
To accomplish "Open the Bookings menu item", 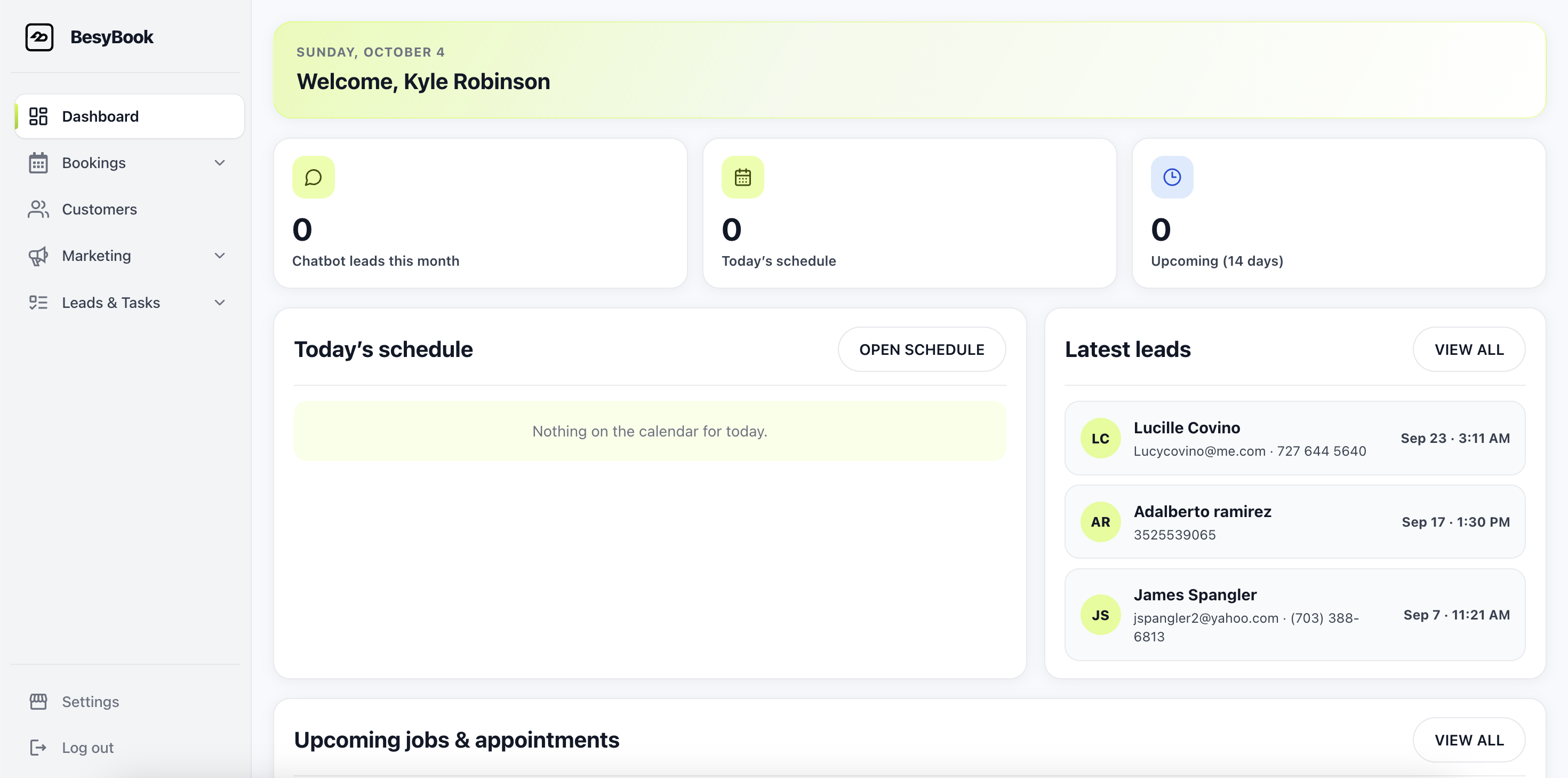I will [130, 163].
